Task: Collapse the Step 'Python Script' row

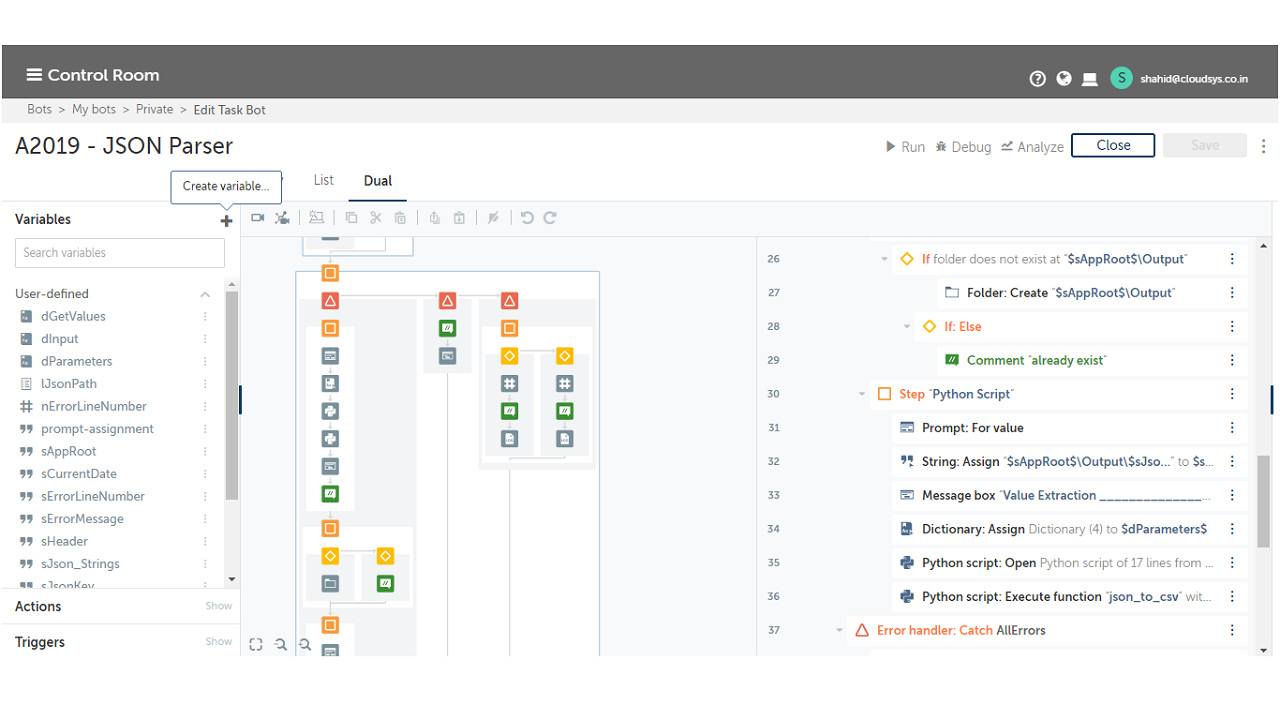Action: [862, 394]
